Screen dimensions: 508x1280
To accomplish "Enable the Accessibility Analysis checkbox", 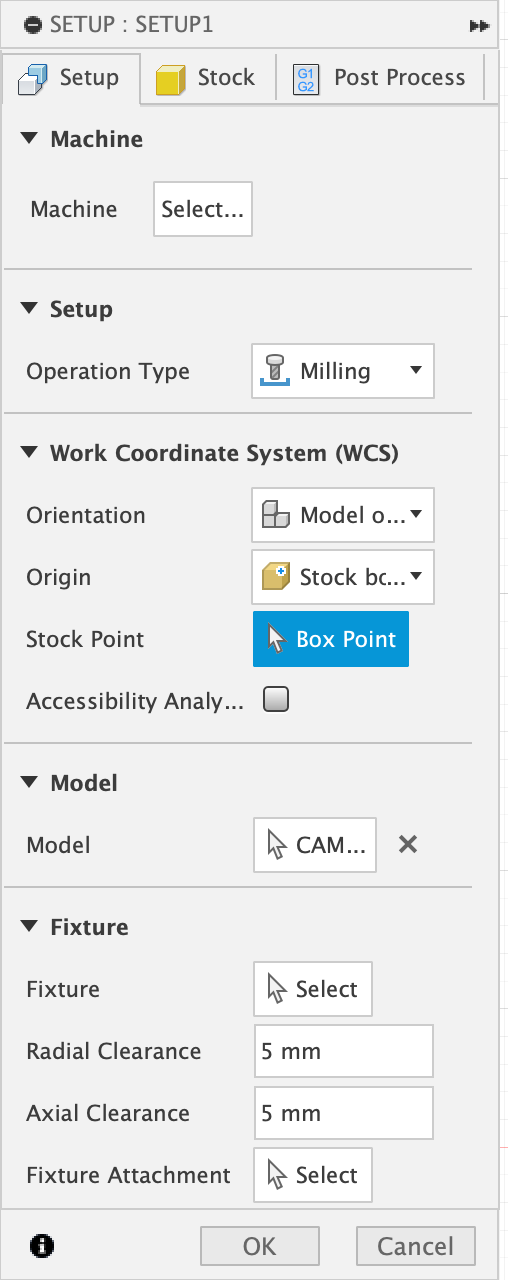I will point(276,701).
